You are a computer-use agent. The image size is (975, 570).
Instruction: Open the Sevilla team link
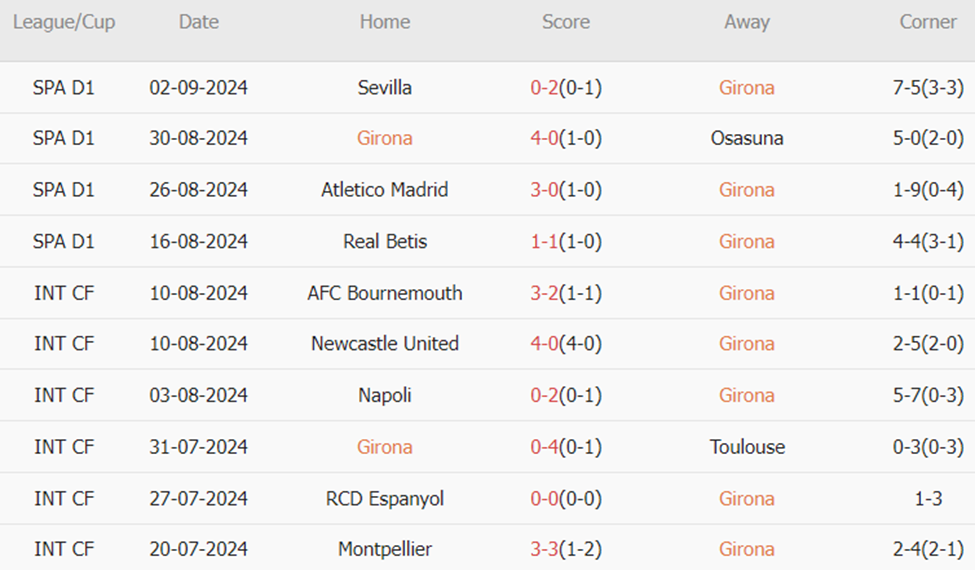[x=385, y=88]
